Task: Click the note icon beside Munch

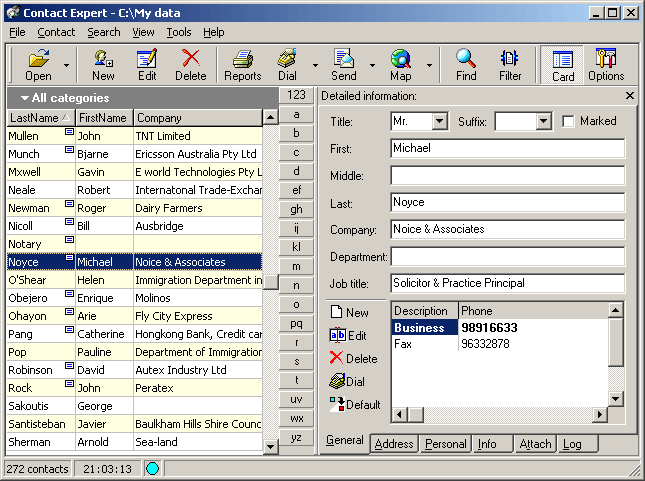Action: tap(70, 150)
